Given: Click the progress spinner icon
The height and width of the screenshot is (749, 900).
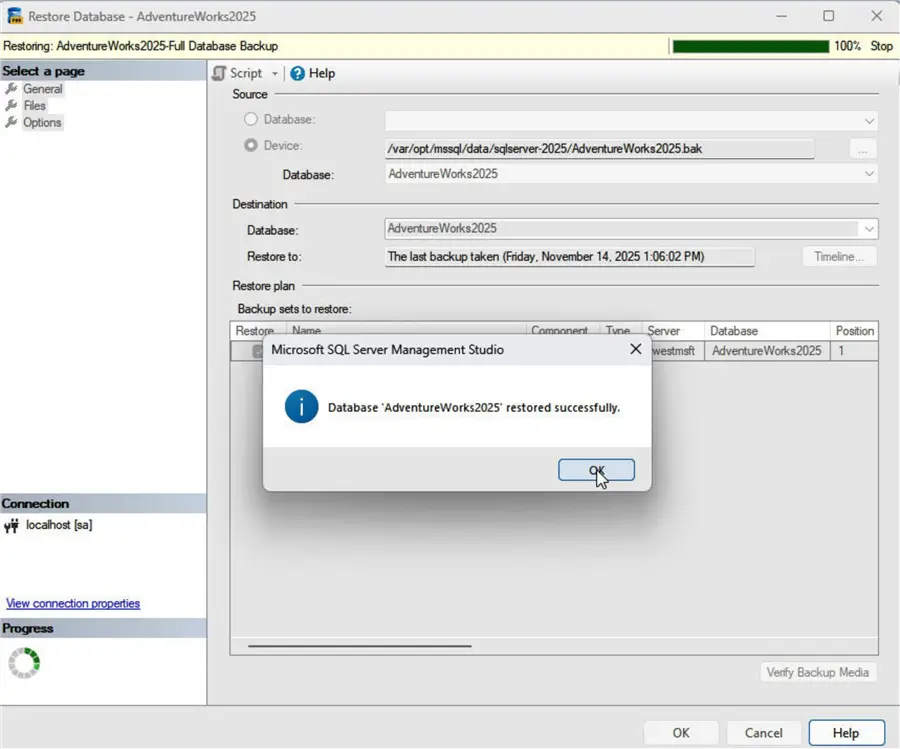Looking at the screenshot, I should click(x=24, y=663).
